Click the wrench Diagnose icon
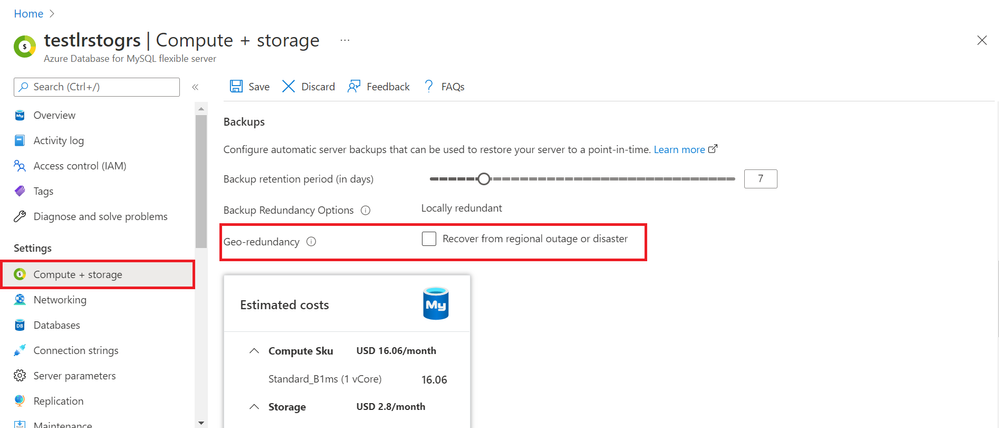999x428 pixels. tap(20, 217)
